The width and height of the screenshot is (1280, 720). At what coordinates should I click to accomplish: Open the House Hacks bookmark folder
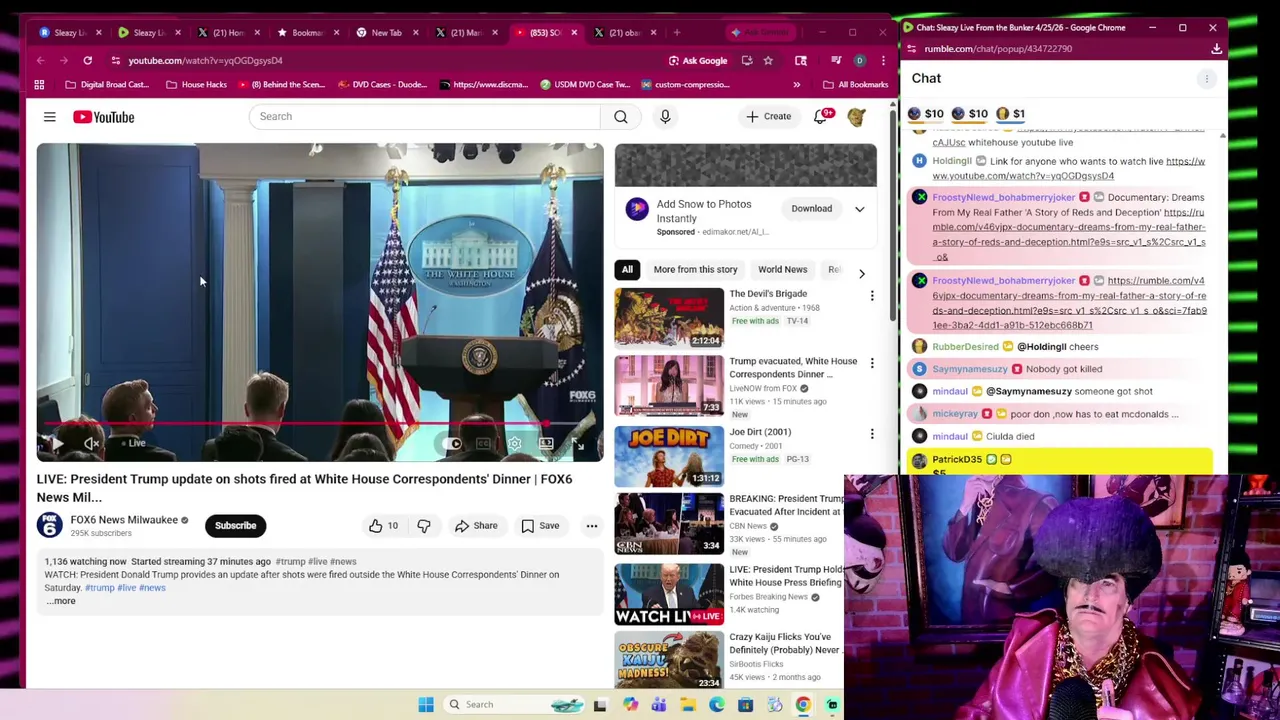tap(196, 85)
